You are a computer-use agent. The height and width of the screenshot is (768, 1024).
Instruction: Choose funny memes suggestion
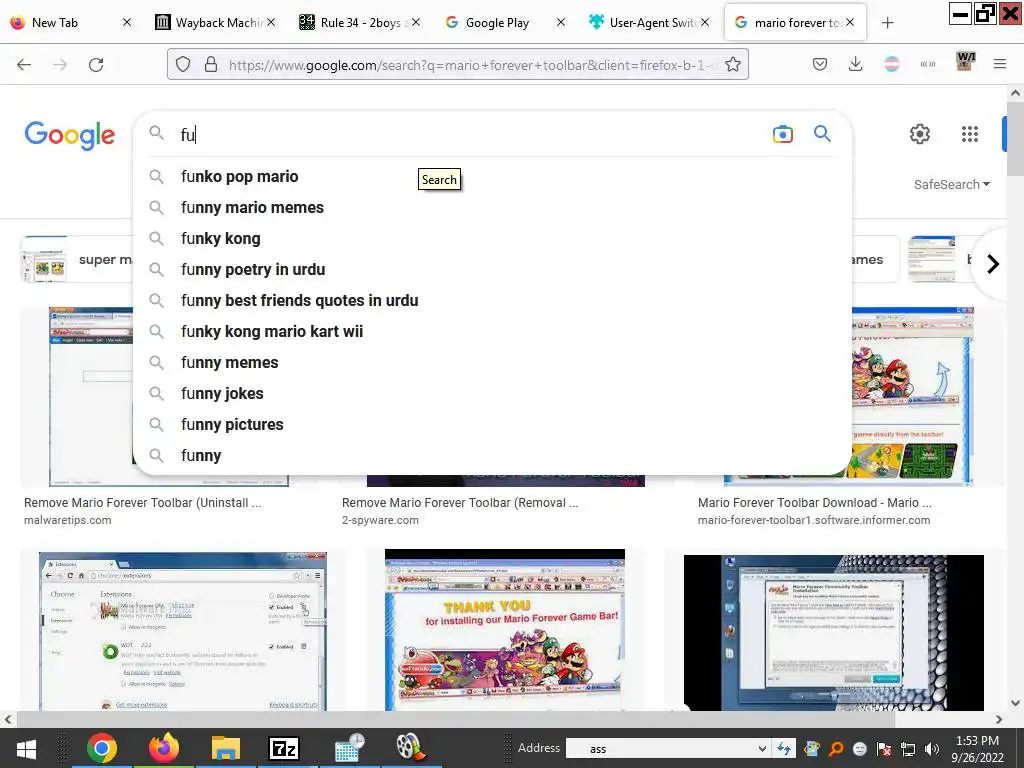(492, 362)
